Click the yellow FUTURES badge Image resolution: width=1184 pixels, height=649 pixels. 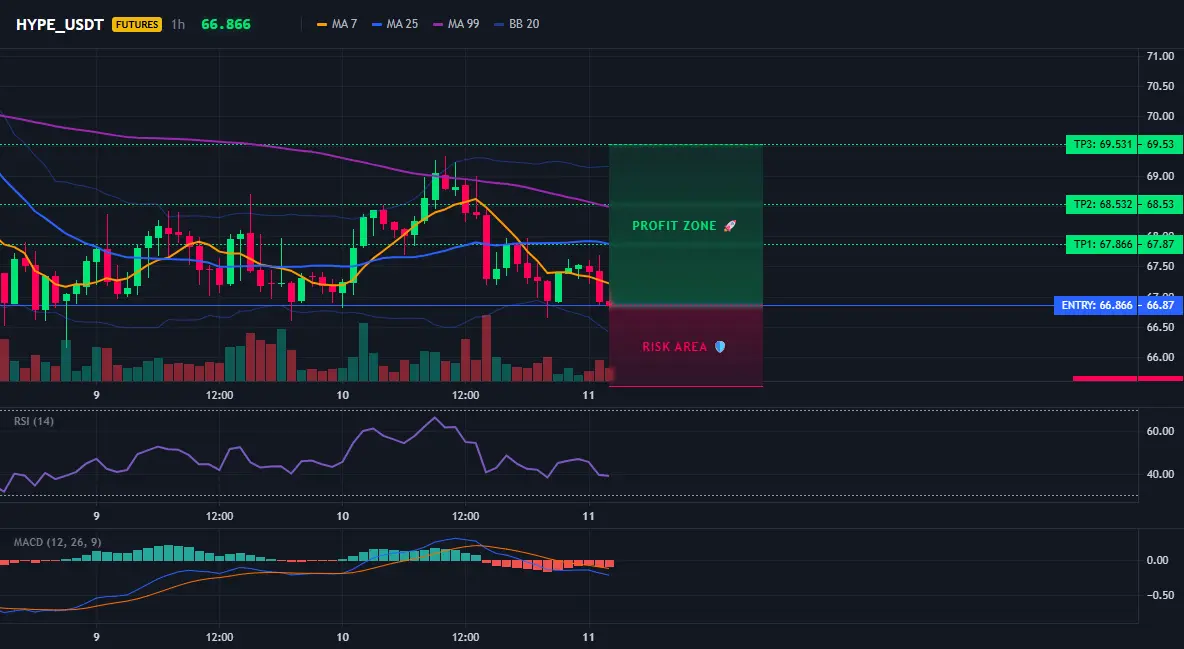[137, 24]
